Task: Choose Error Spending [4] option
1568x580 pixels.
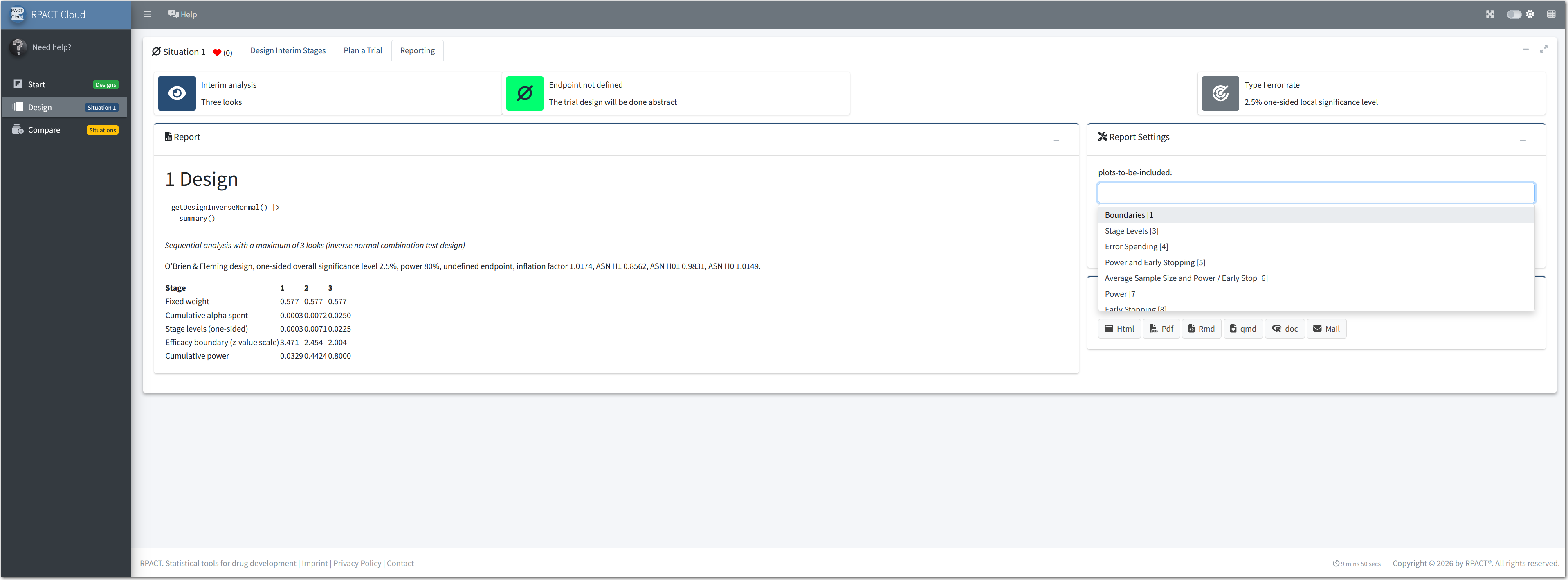Action: point(1136,247)
